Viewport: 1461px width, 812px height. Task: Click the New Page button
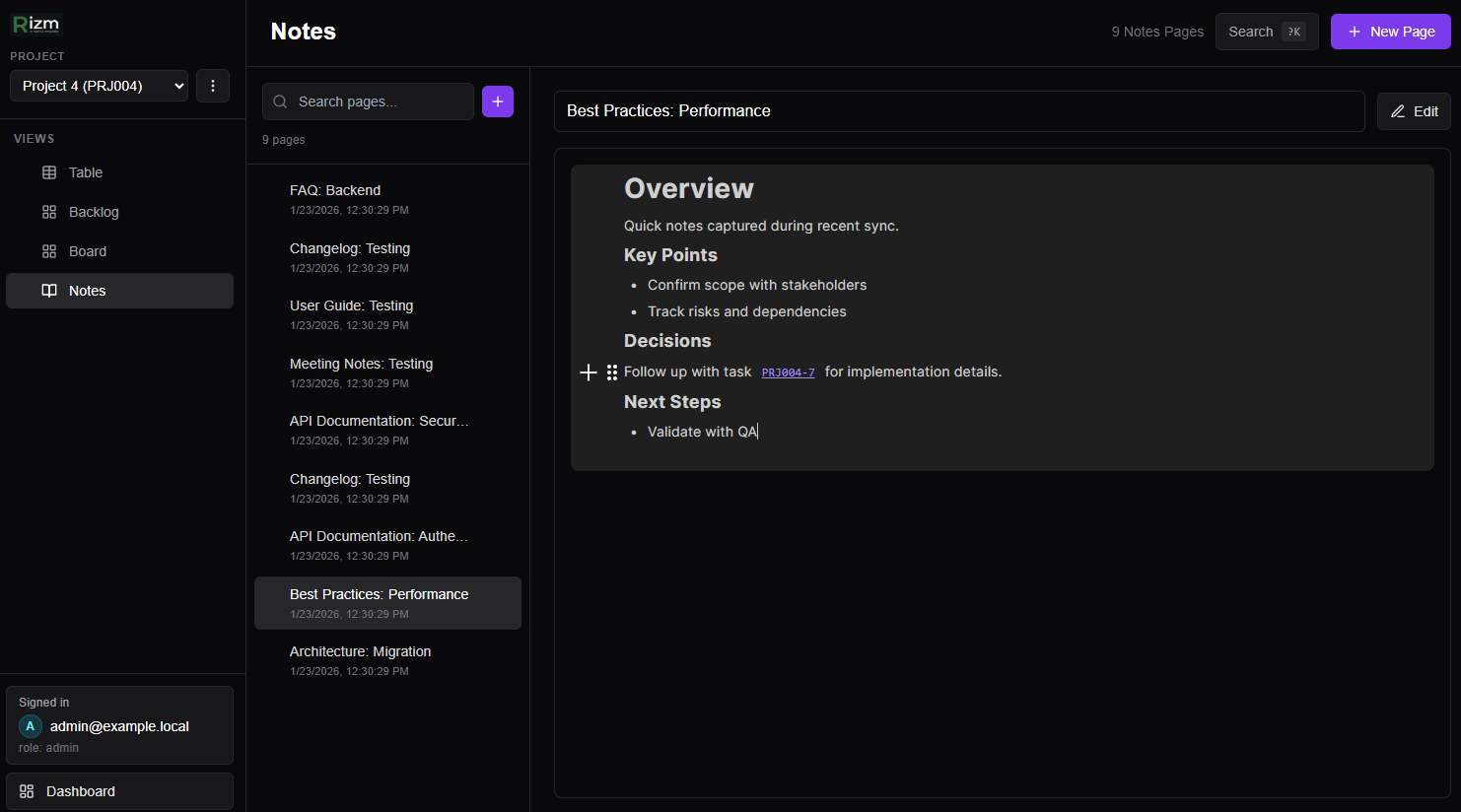click(x=1390, y=32)
